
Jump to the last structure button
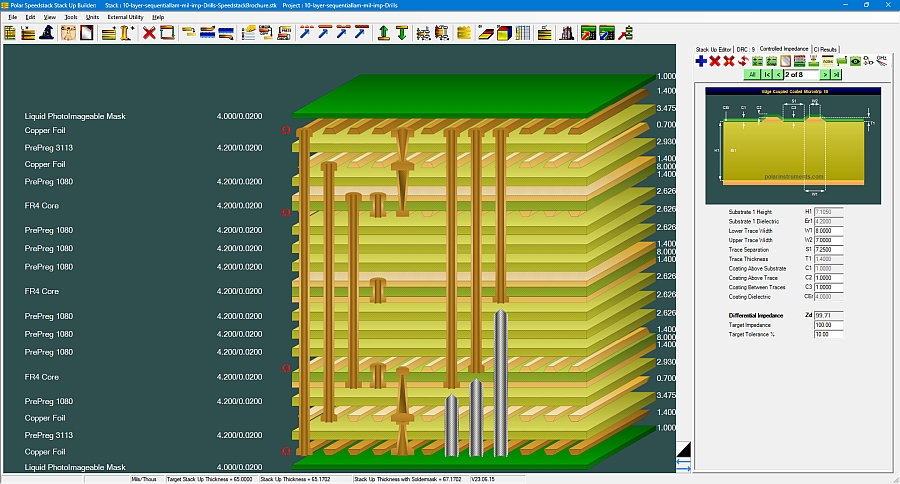(x=836, y=75)
